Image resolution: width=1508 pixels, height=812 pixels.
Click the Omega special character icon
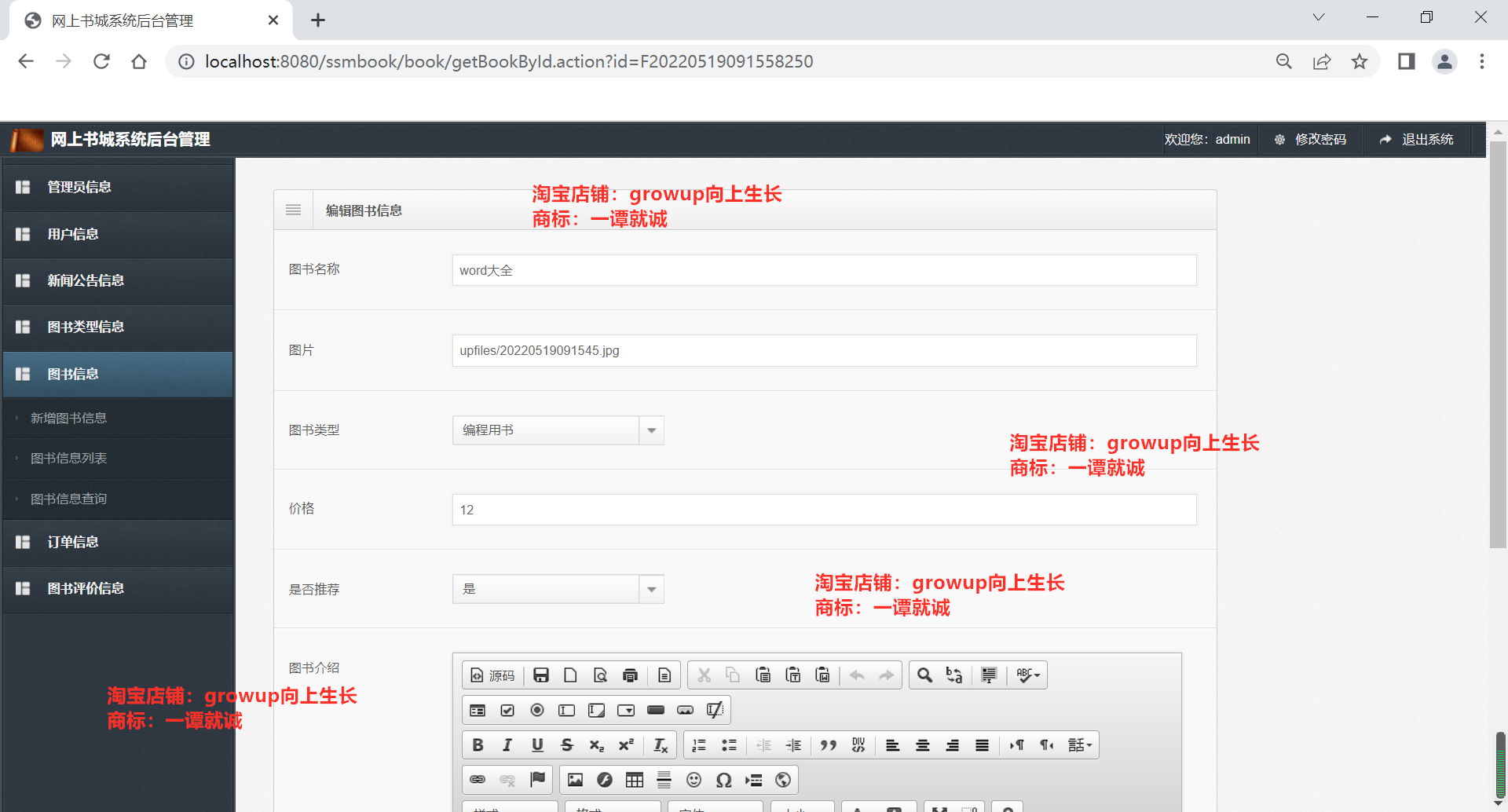click(x=724, y=780)
